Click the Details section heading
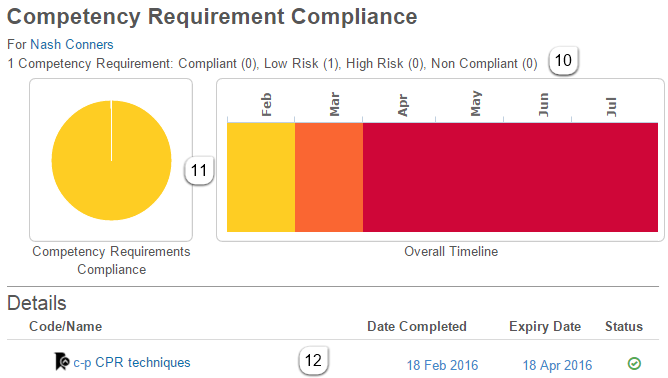Image resolution: width=668 pixels, height=378 pixels. pos(37,303)
